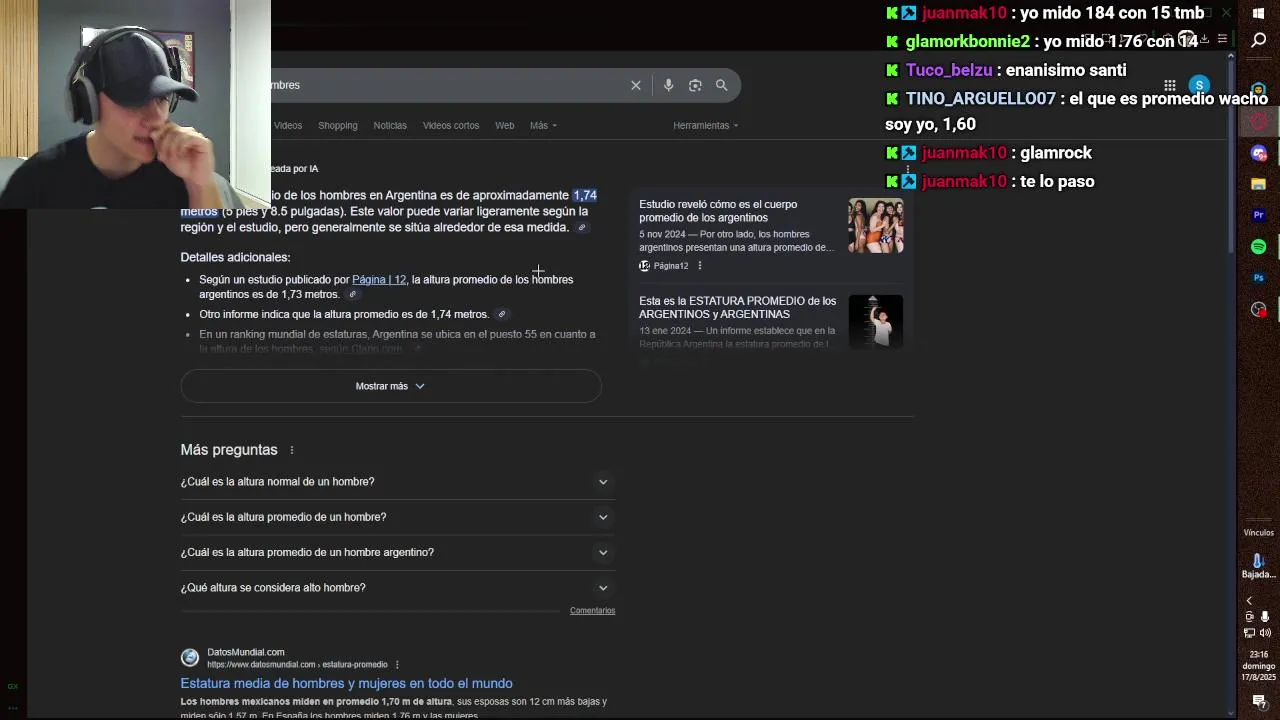Open Discord from the taskbar
This screenshot has width=1280, height=720.
(1259, 153)
